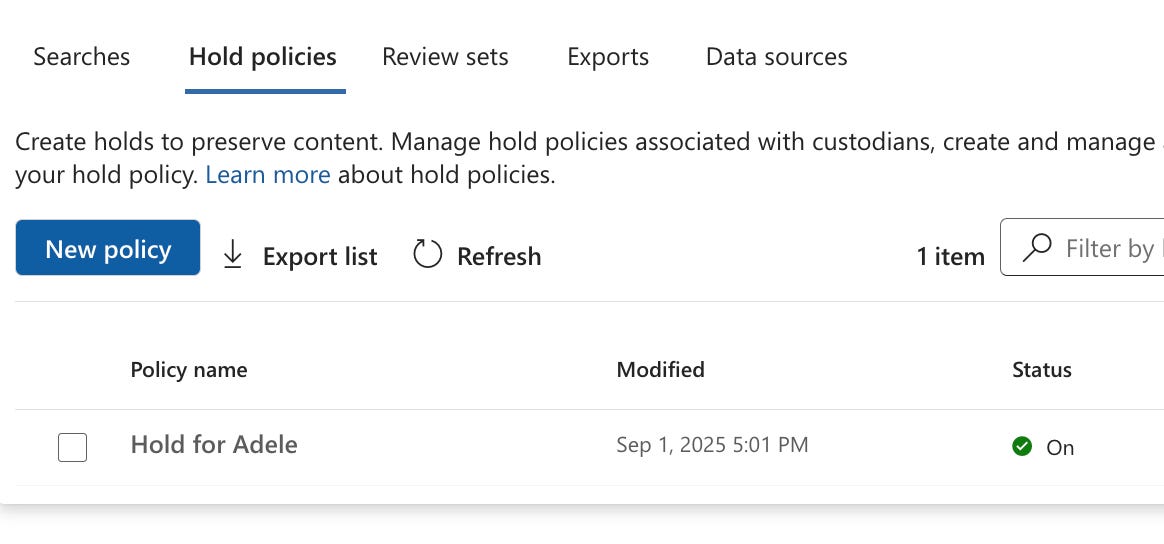
Task: Create a hold with New policy button
Action: click(108, 248)
